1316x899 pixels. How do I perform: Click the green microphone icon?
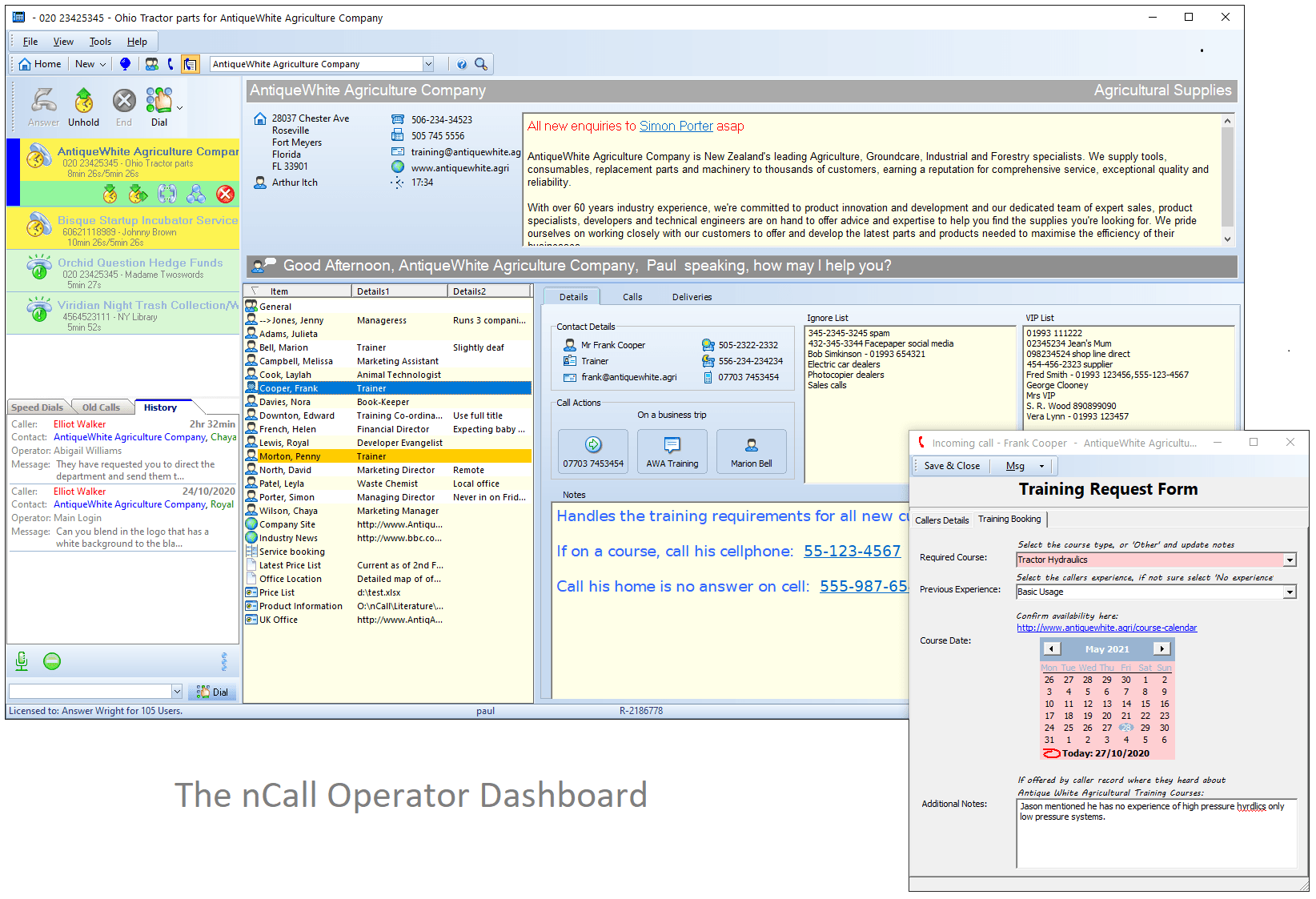click(x=22, y=661)
